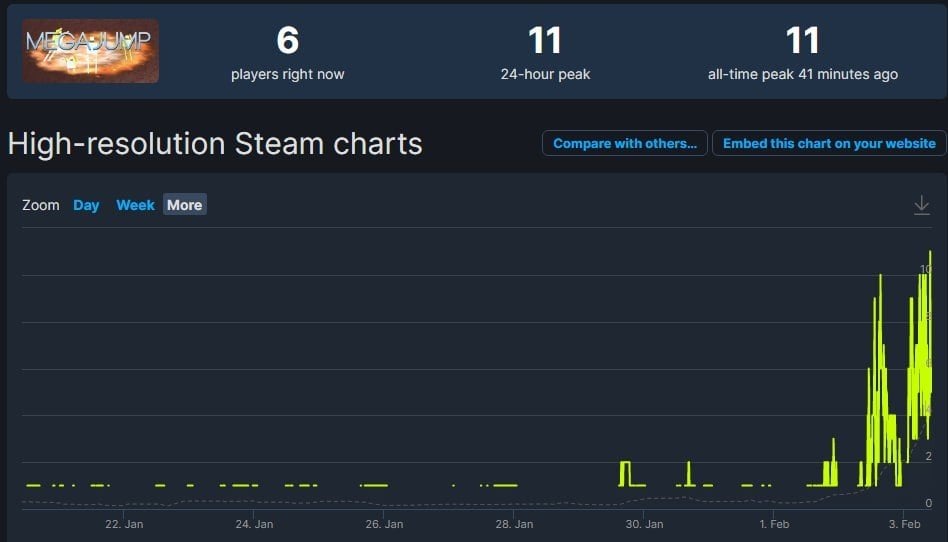
Task: Open the MEGAJUMP game thumbnail
Action: click(x=91, y=51)
